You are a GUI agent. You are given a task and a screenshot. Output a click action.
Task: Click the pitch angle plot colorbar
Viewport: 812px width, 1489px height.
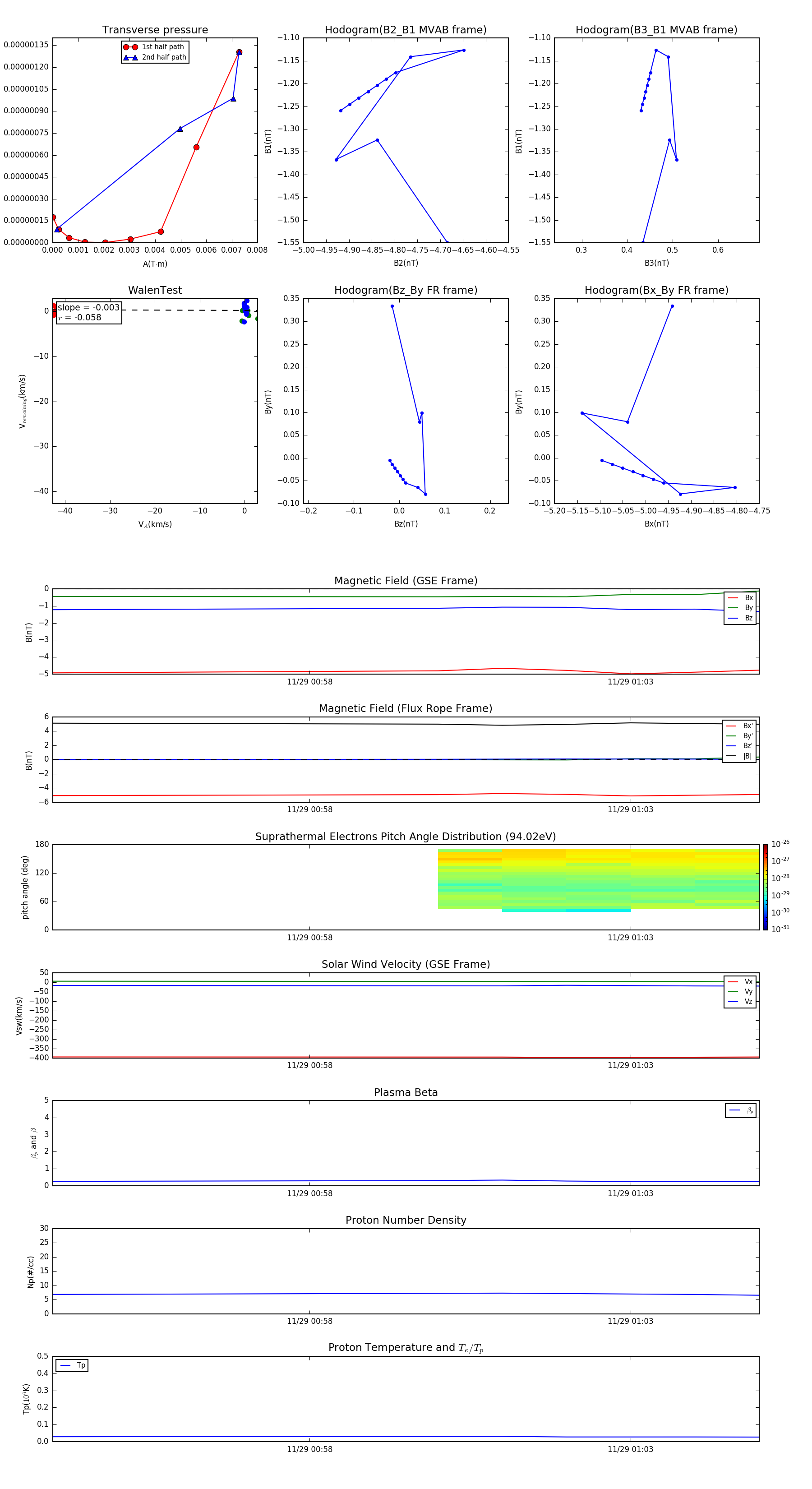[x=765, y=887]
